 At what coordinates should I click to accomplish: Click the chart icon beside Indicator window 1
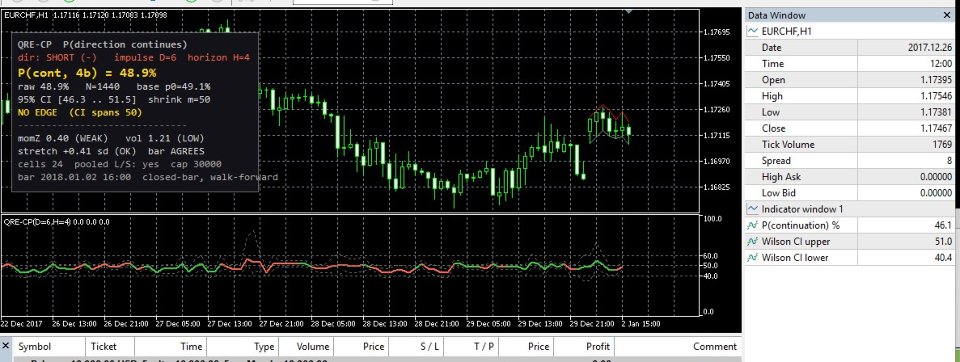[752, 209]
